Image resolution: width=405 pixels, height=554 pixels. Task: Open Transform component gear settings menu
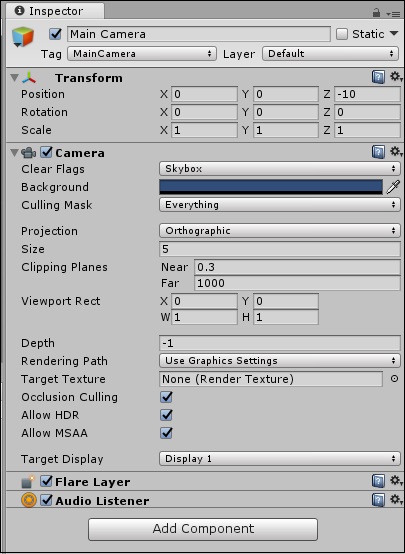(396, 77)
